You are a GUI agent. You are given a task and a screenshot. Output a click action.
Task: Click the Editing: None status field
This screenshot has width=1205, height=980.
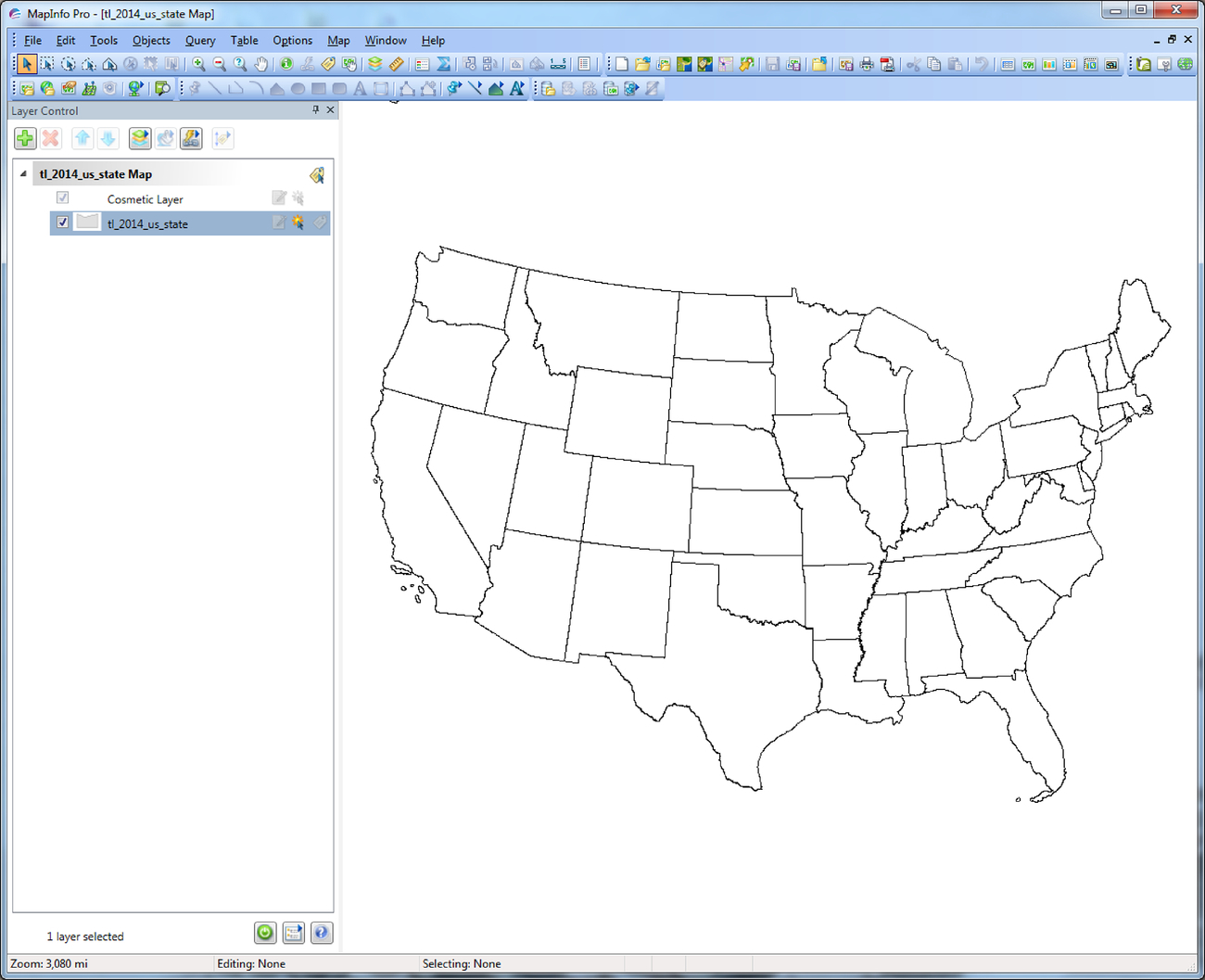(x=316, y=963)
